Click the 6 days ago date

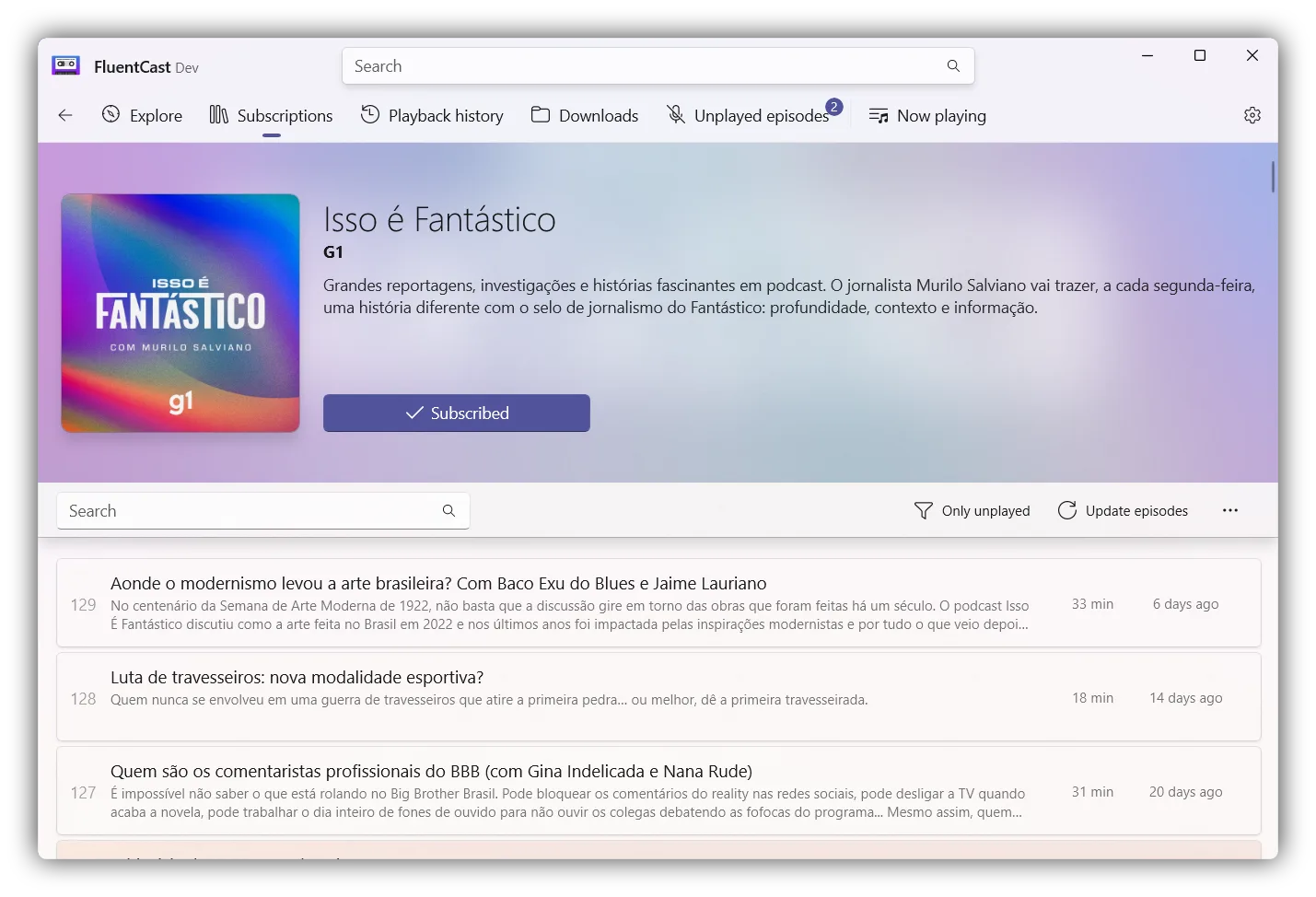pos(1186,604)
